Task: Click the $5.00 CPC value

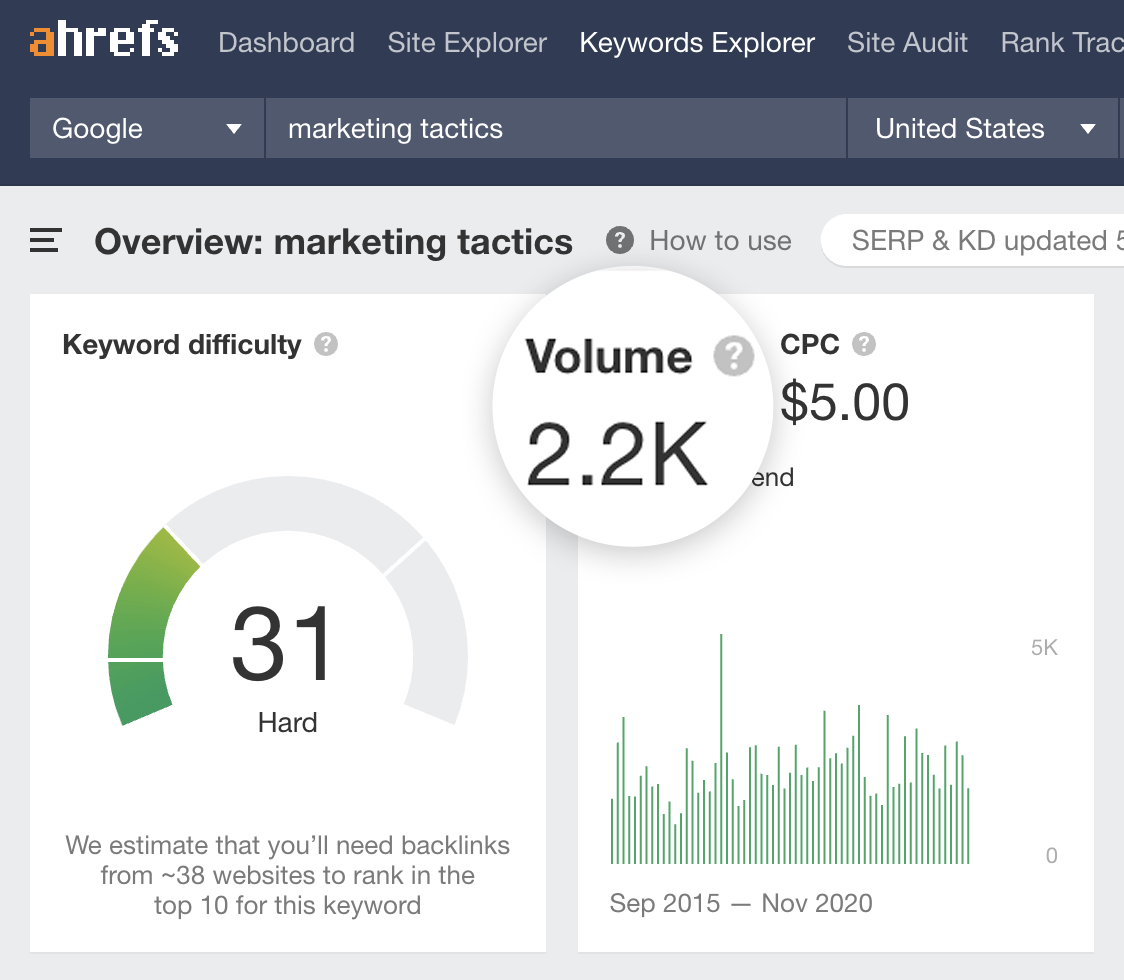Action: [x=844, y=402]
